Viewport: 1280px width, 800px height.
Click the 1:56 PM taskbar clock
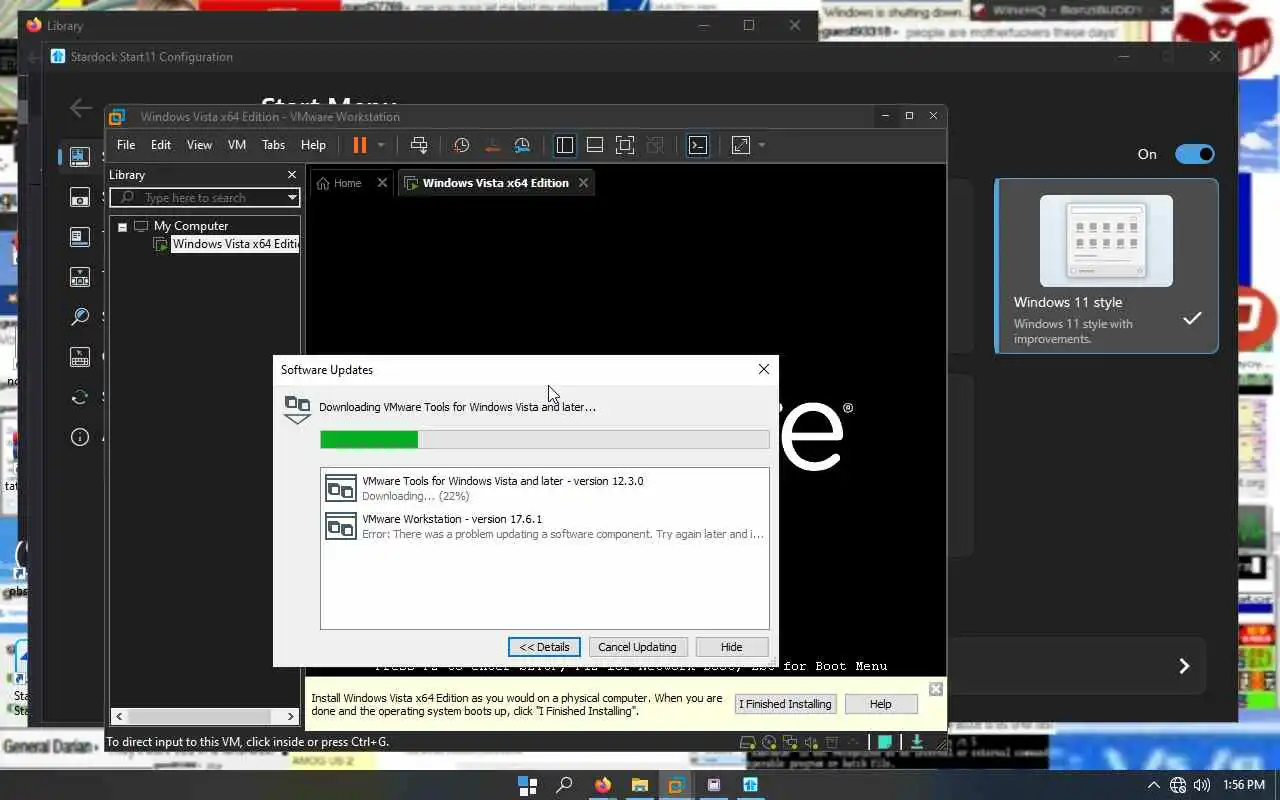[1244, 785]
